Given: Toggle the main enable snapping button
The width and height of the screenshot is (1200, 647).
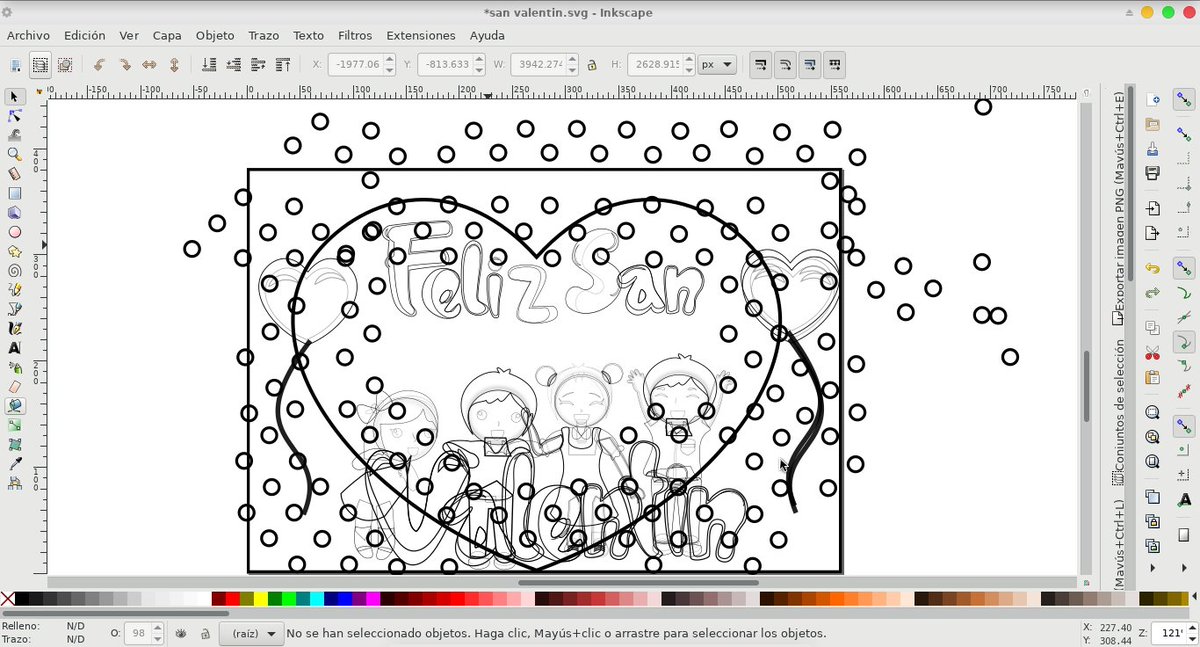Looking at the screenshot, I should (1185, 100).
